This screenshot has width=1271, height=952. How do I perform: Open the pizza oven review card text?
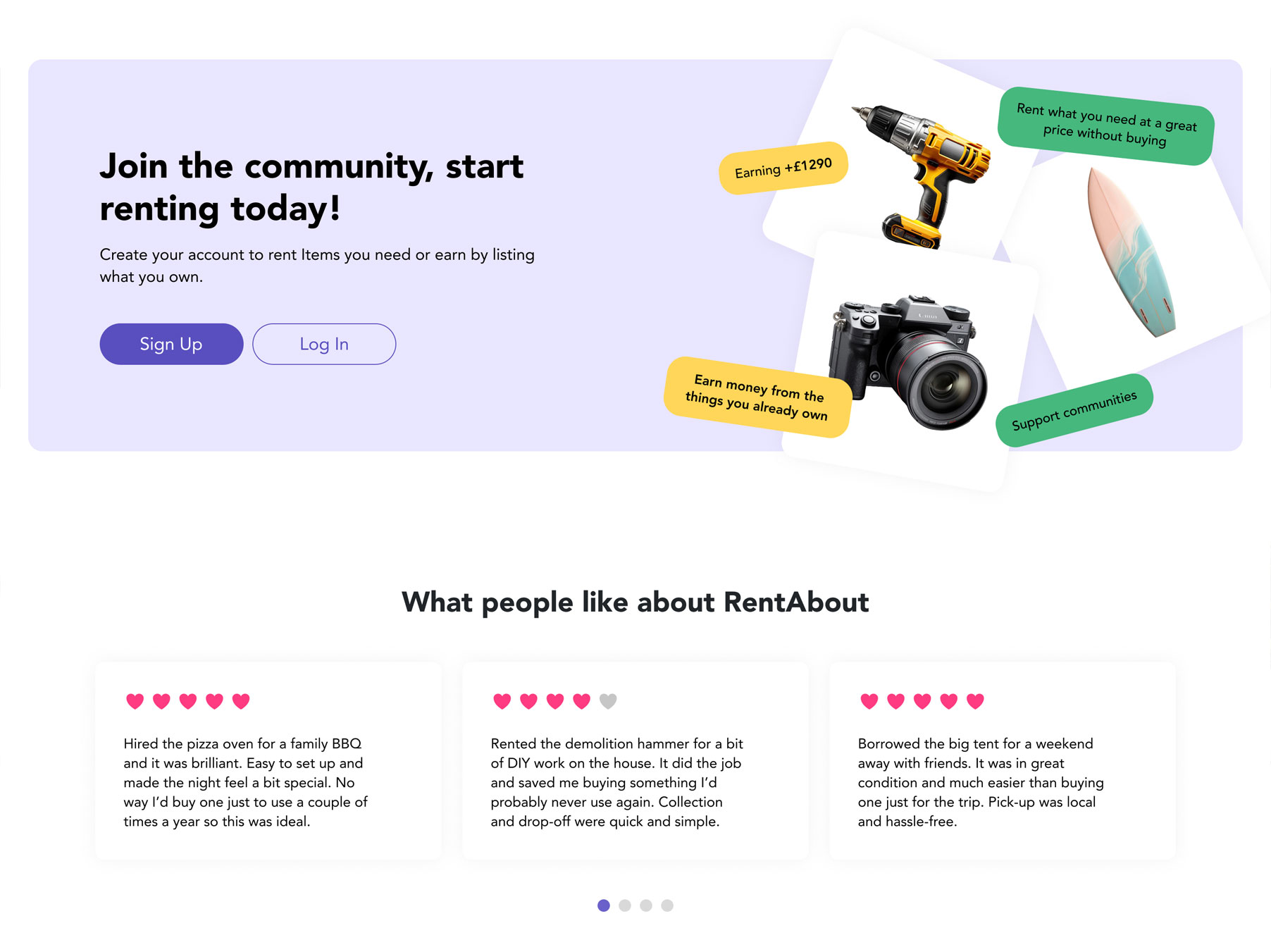(246, 782)
